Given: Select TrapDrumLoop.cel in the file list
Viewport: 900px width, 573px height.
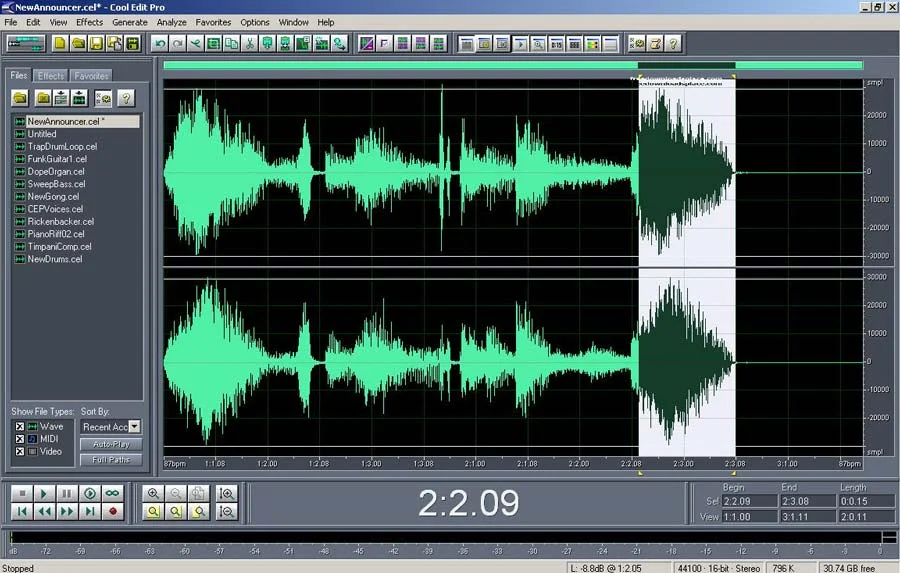Looking at the screenshot, I should pos(62,146).
